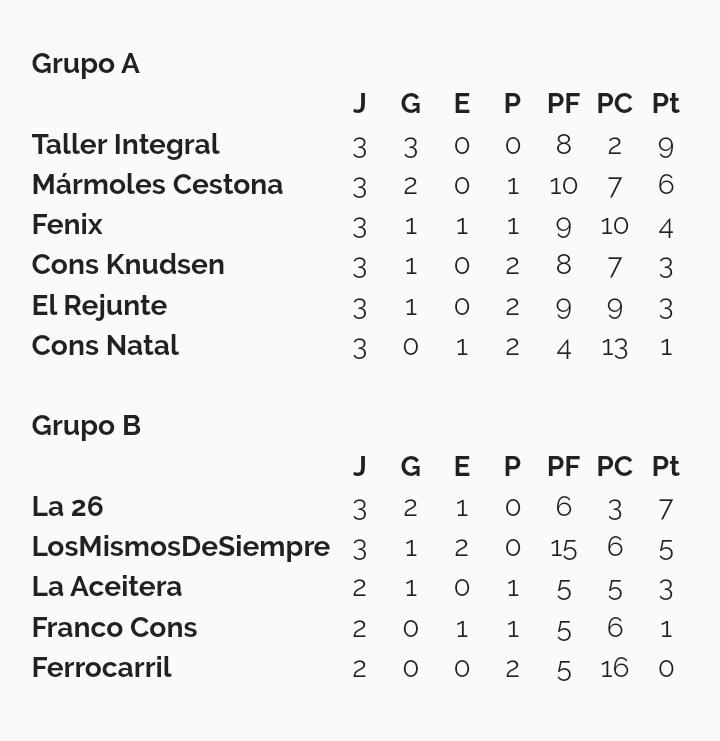Screen dimensions: 720x741
Task: Select the Franco Cons team name
Action: coord(114,628)
